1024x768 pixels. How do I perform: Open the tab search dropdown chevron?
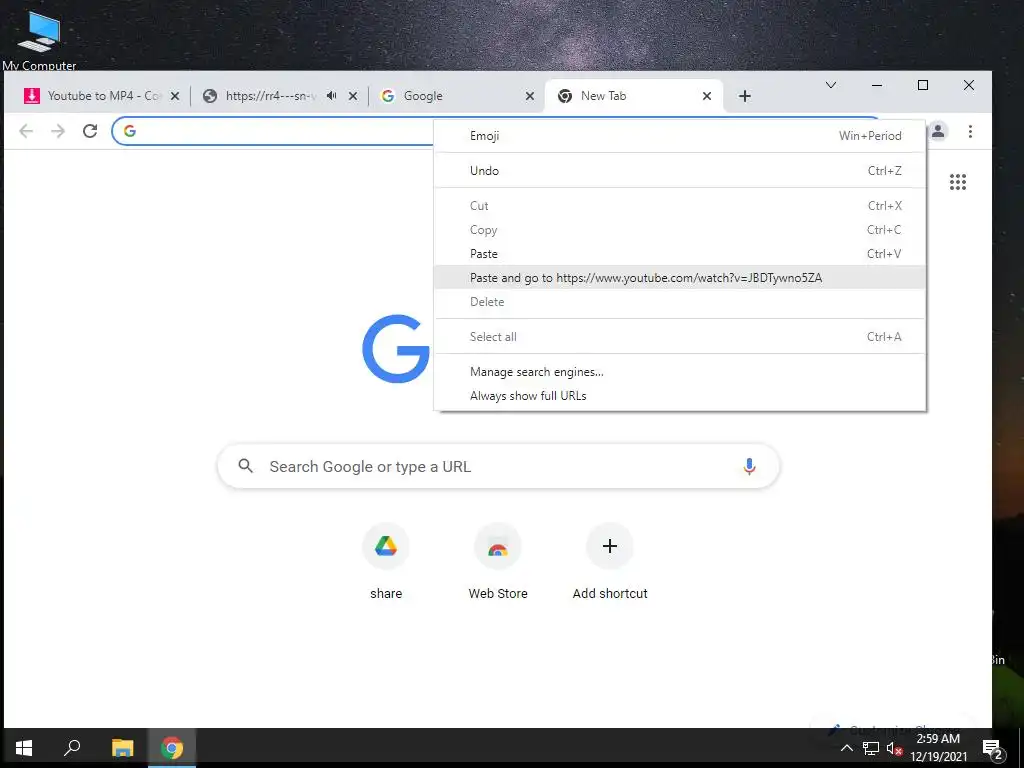831,85
